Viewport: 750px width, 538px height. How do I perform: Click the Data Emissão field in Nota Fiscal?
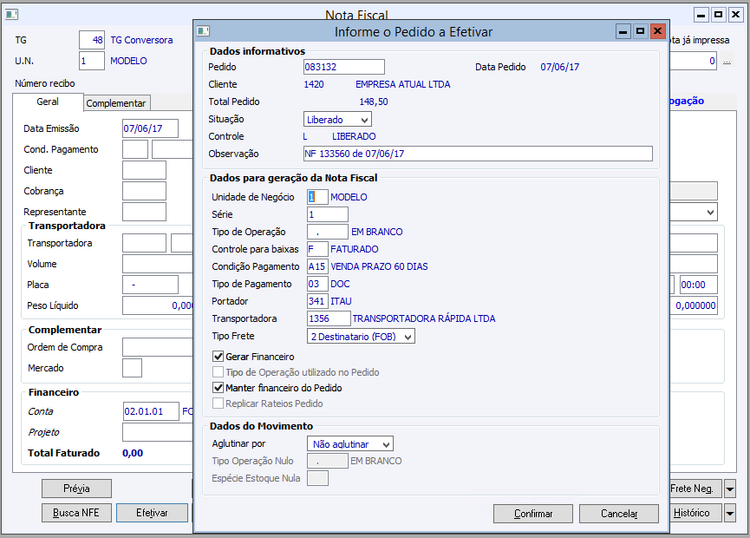150,129
